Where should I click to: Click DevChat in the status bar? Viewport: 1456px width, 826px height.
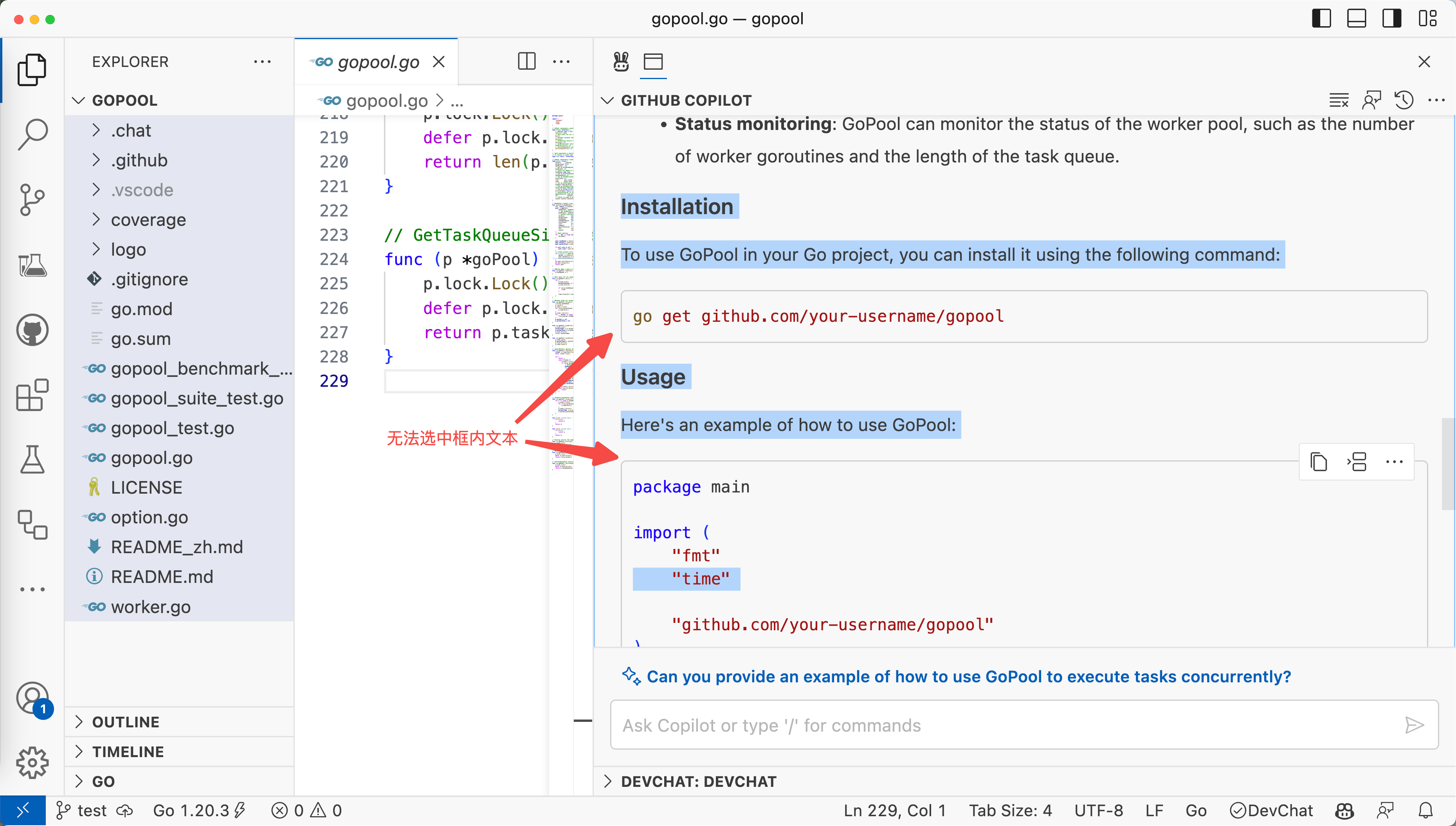pyautogui.click(x=1271, y=810)
